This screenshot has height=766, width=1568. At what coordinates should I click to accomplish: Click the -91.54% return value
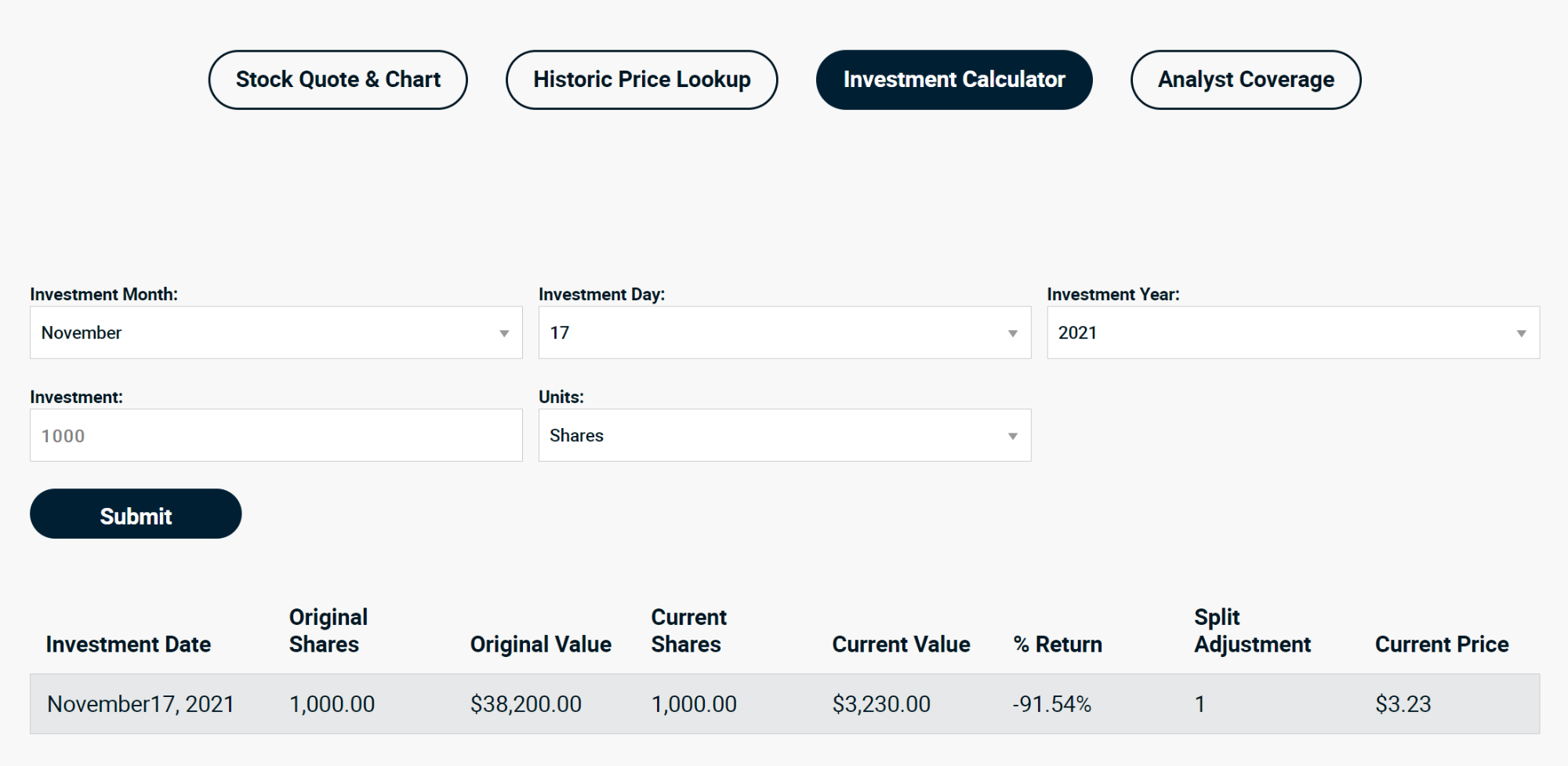(x=1051, y=704)
